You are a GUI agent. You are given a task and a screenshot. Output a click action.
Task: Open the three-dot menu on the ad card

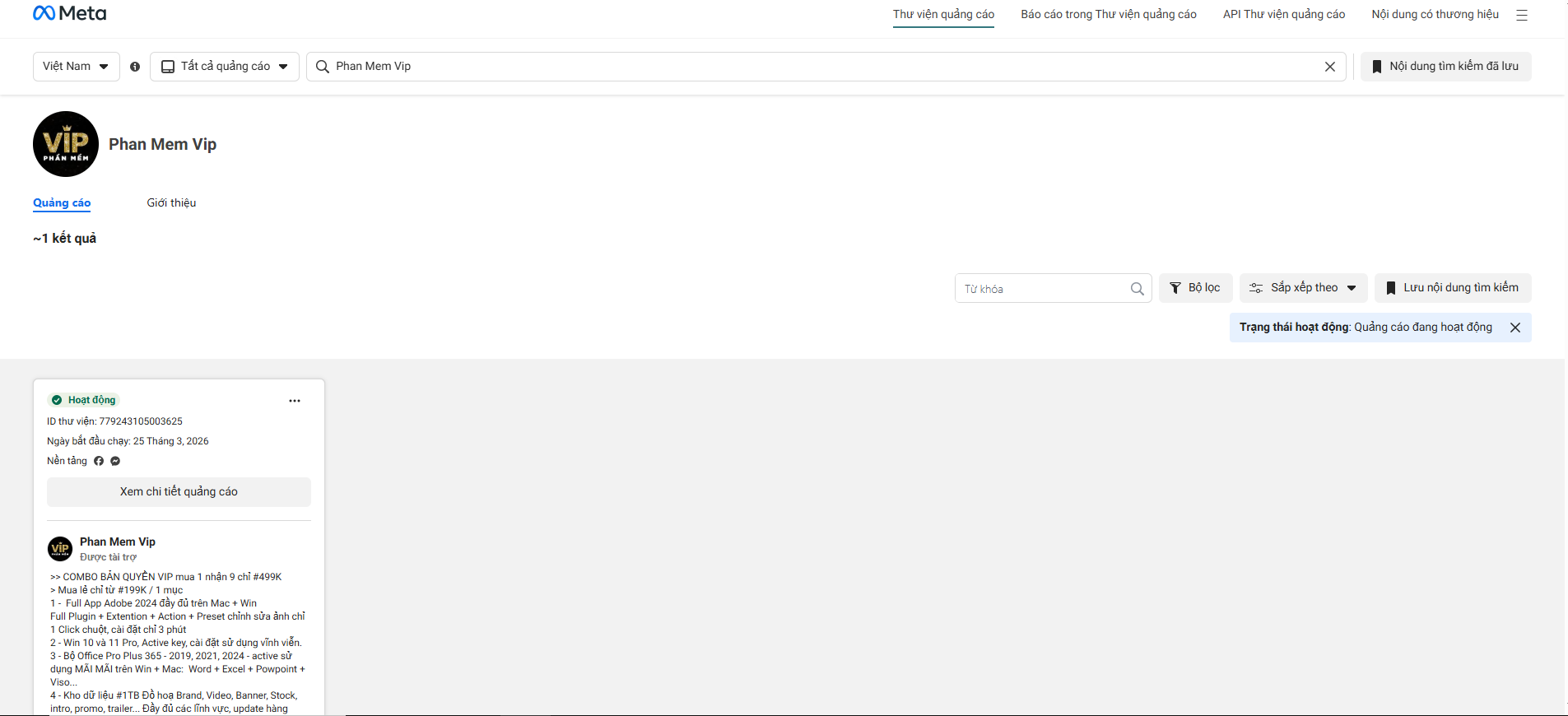click(x=295, y=401)
